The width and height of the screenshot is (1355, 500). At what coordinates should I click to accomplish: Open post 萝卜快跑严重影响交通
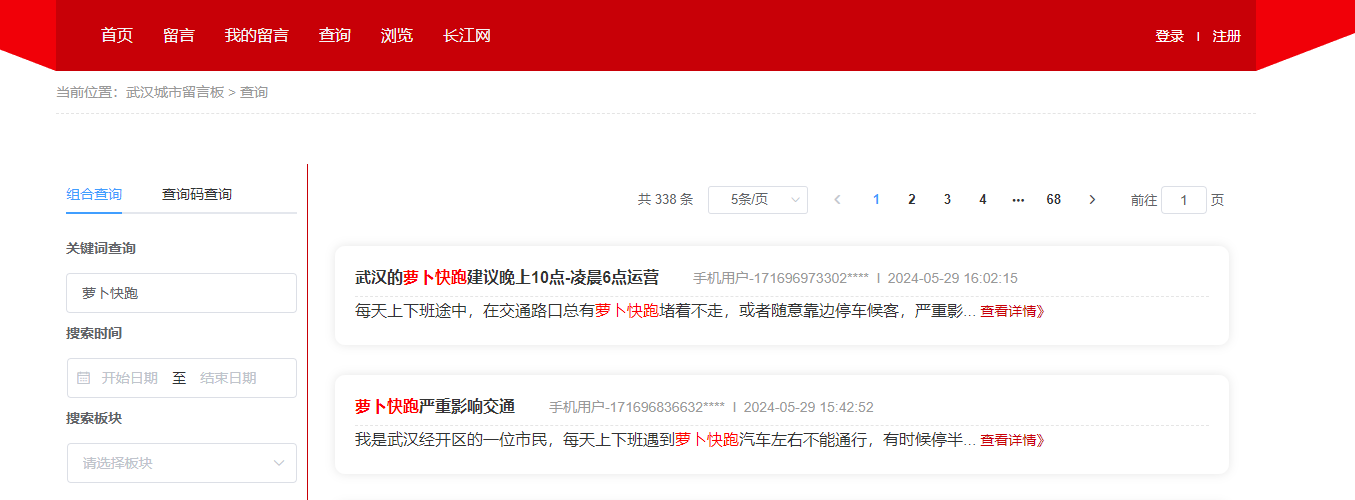pyautogui.click(x=435, y=407)
